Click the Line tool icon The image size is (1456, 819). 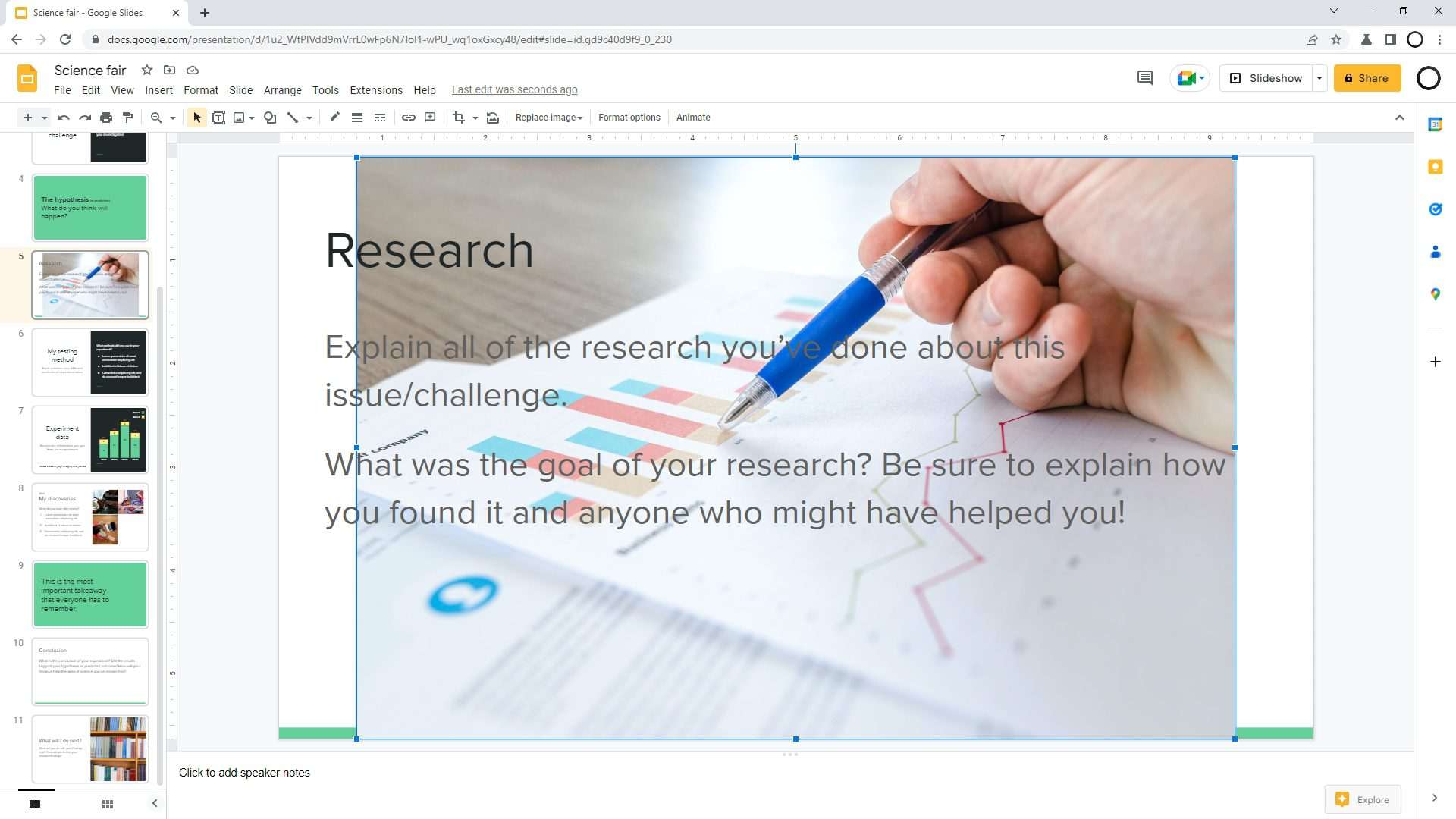tap(294, 117)
